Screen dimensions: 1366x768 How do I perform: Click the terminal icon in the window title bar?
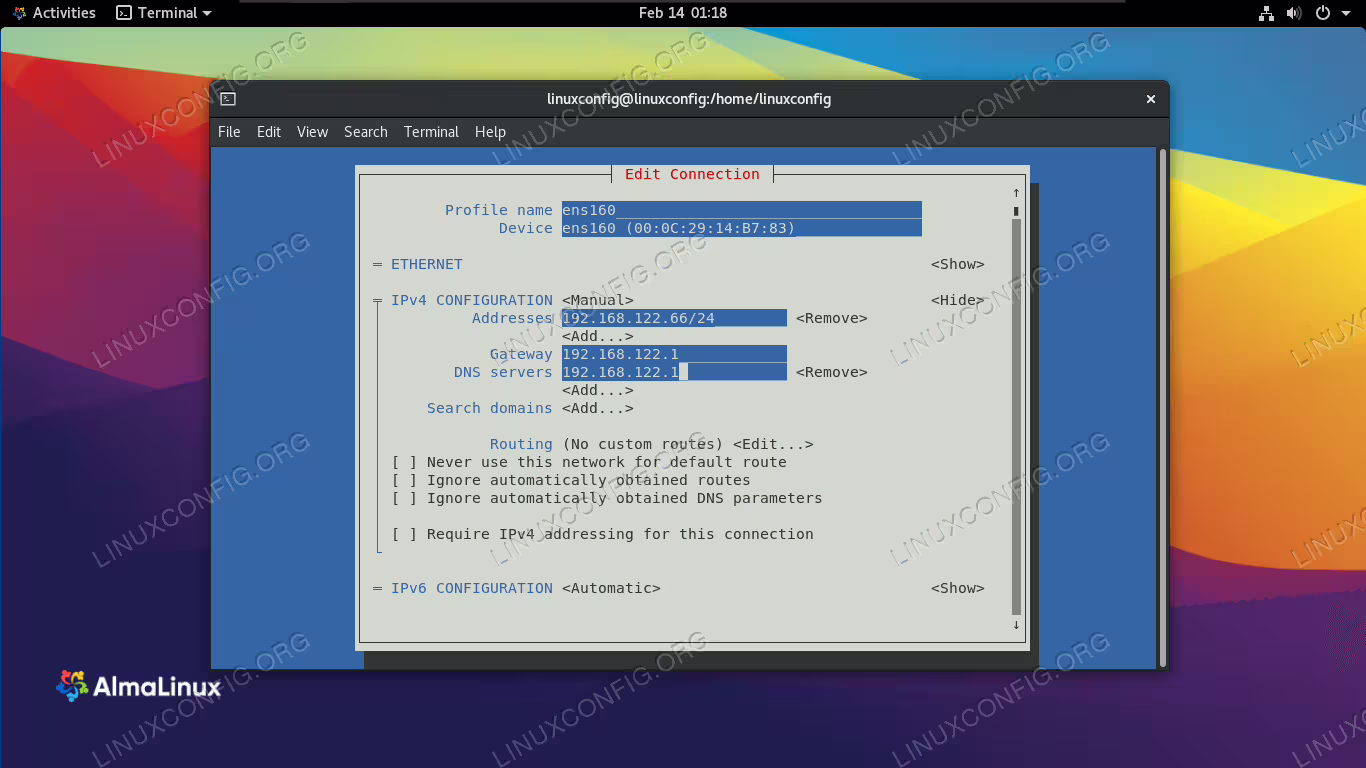click(x=228, y=99)
